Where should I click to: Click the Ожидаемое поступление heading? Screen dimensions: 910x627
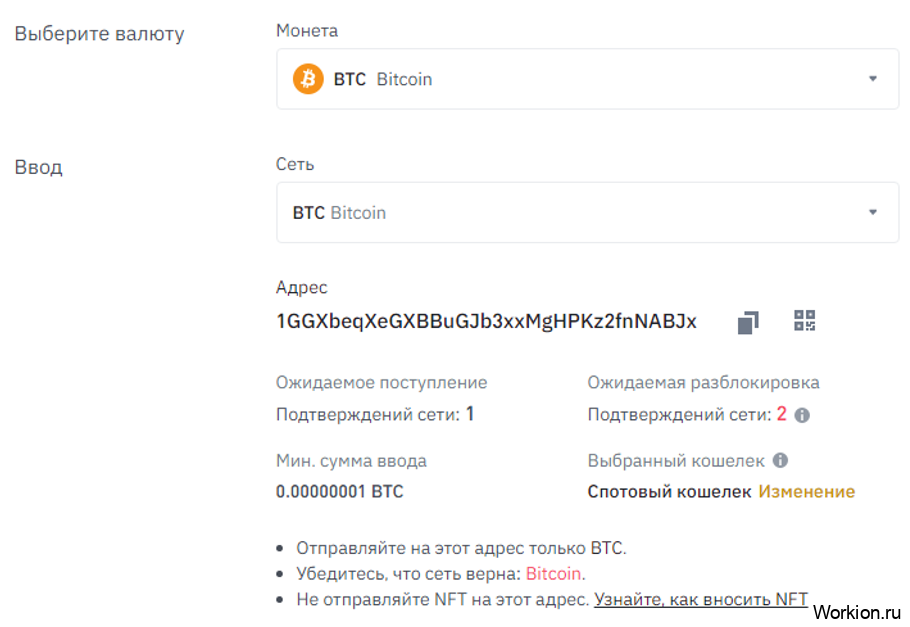tap(381, 382)
